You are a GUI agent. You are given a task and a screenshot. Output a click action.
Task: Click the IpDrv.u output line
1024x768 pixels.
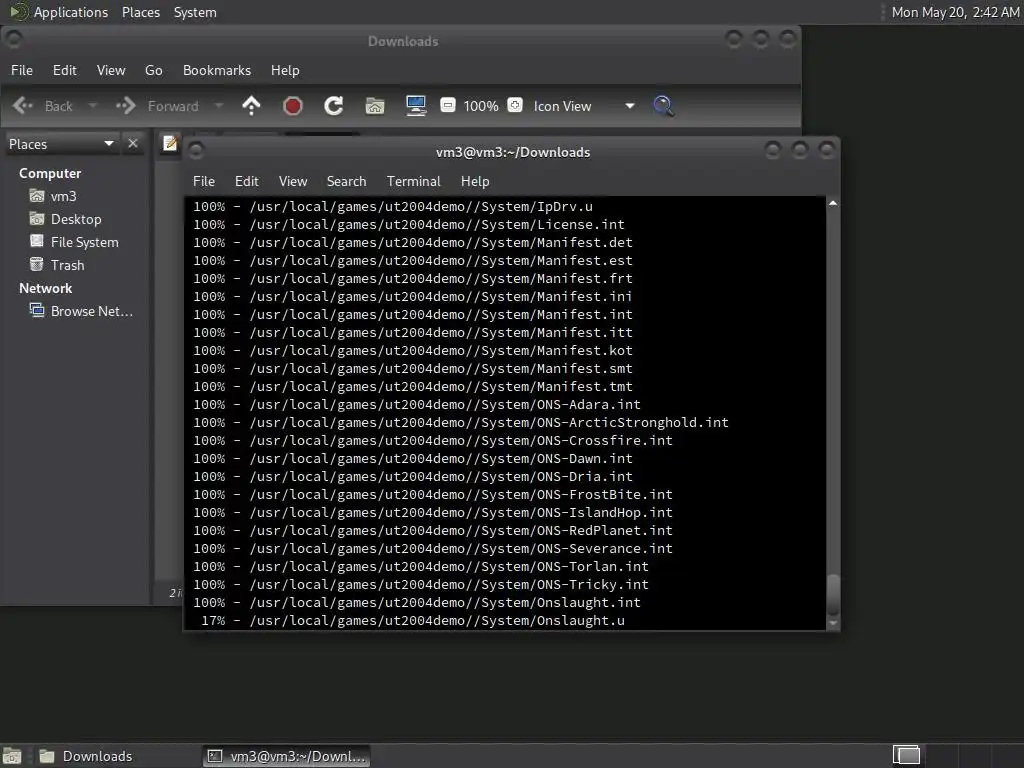pyautogui.click(x=393, y=206)
